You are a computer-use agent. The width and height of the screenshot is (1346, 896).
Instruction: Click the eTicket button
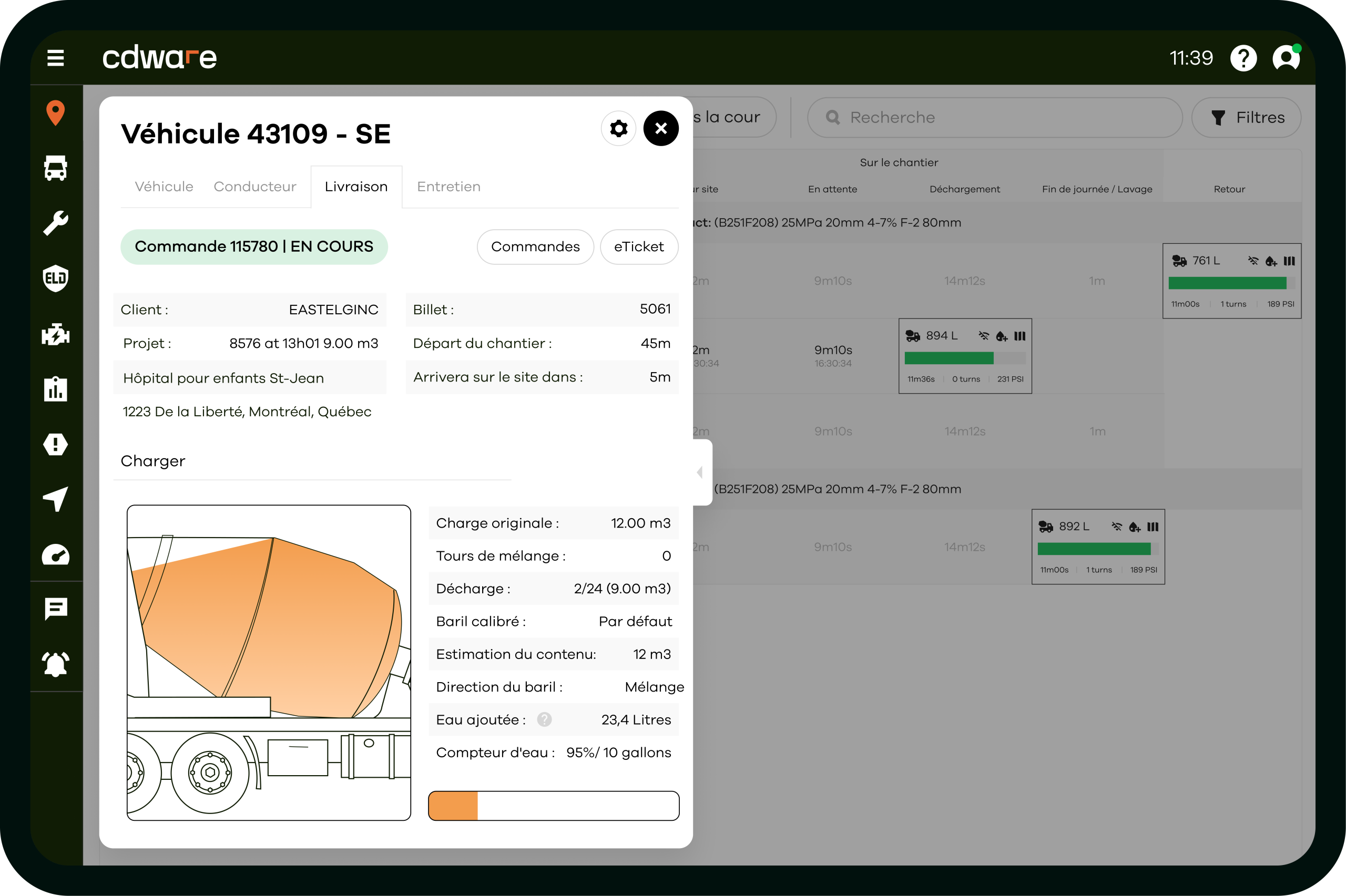coord(638,247)
